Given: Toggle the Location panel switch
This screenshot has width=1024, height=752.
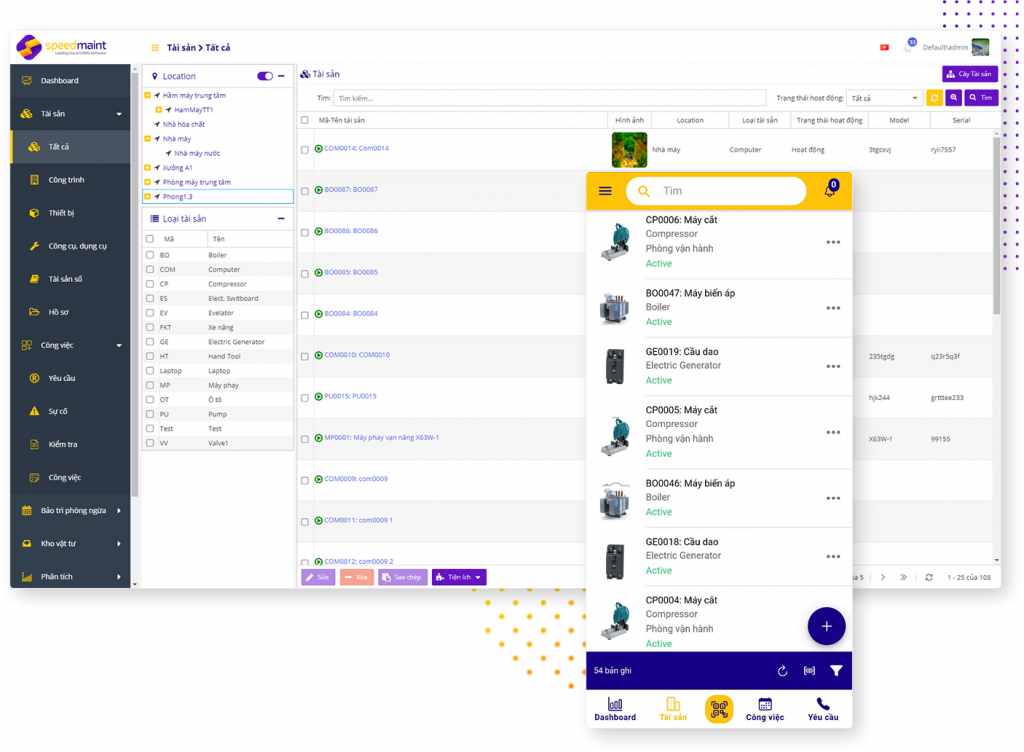Looking at the screenshot, I should pos(265,76).
